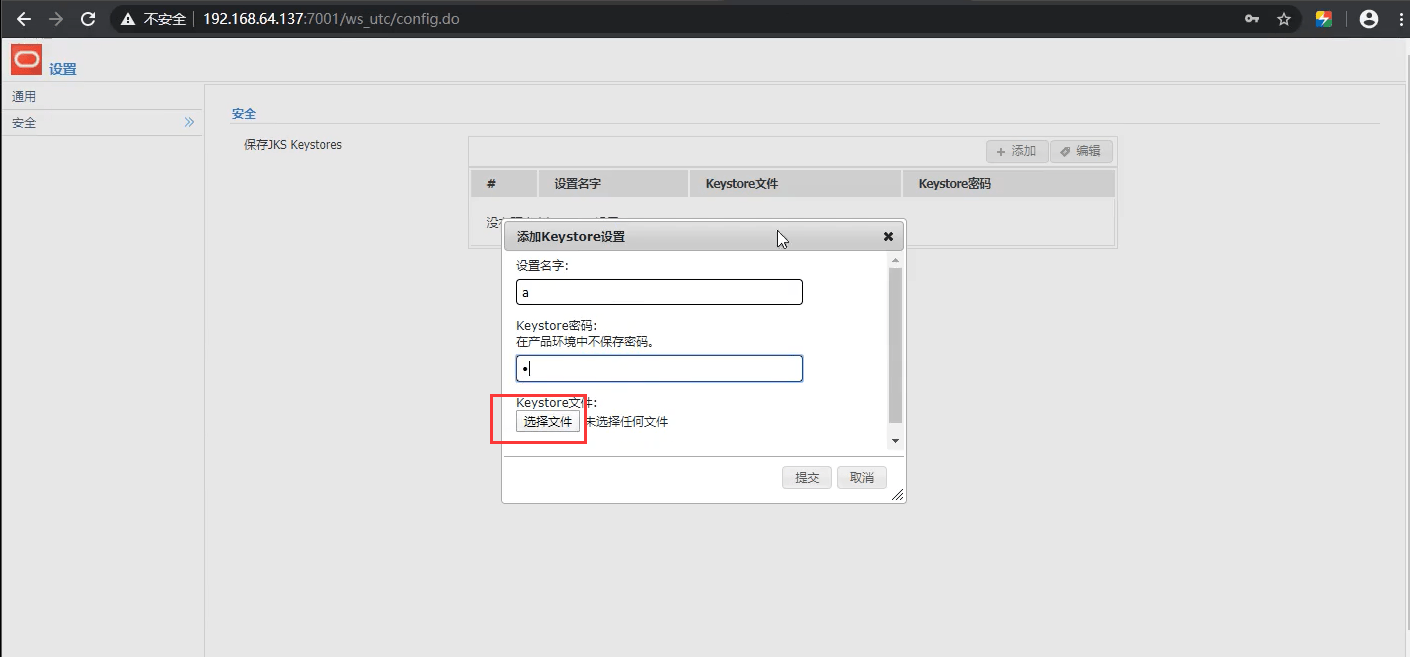Screen dimensions: 1410x657
Task: Expand the 安全 sidebar chevron
Action: pos(189,122)
